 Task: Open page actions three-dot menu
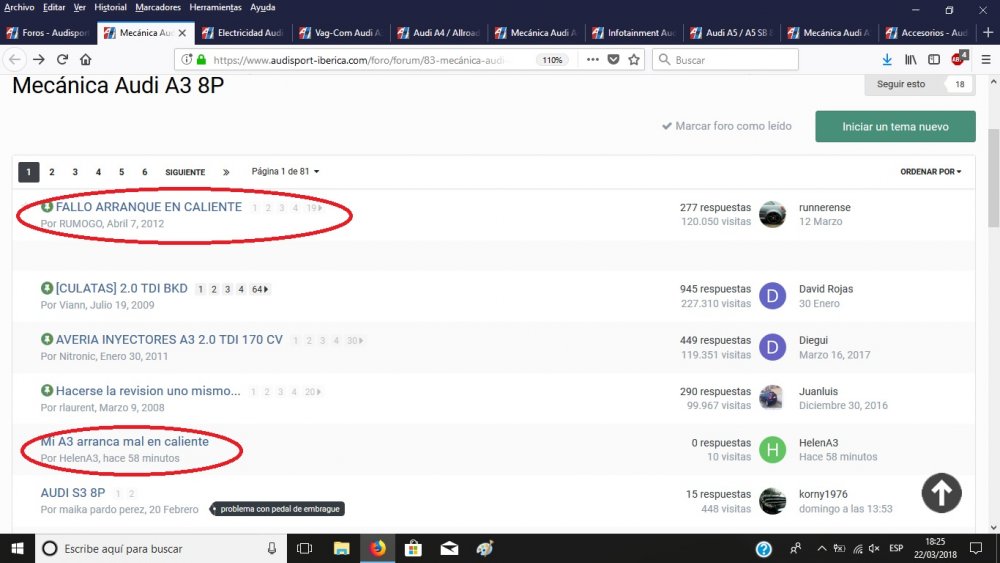pyautogui.click(x=592, y=59)
